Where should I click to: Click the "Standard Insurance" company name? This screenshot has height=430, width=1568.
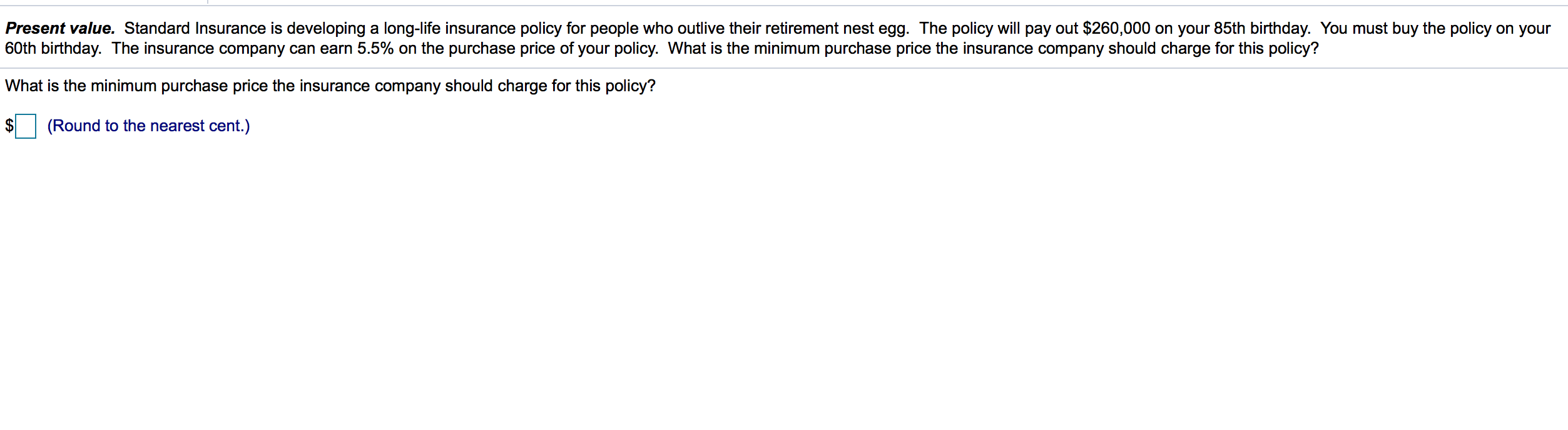[x=195, y=29]
